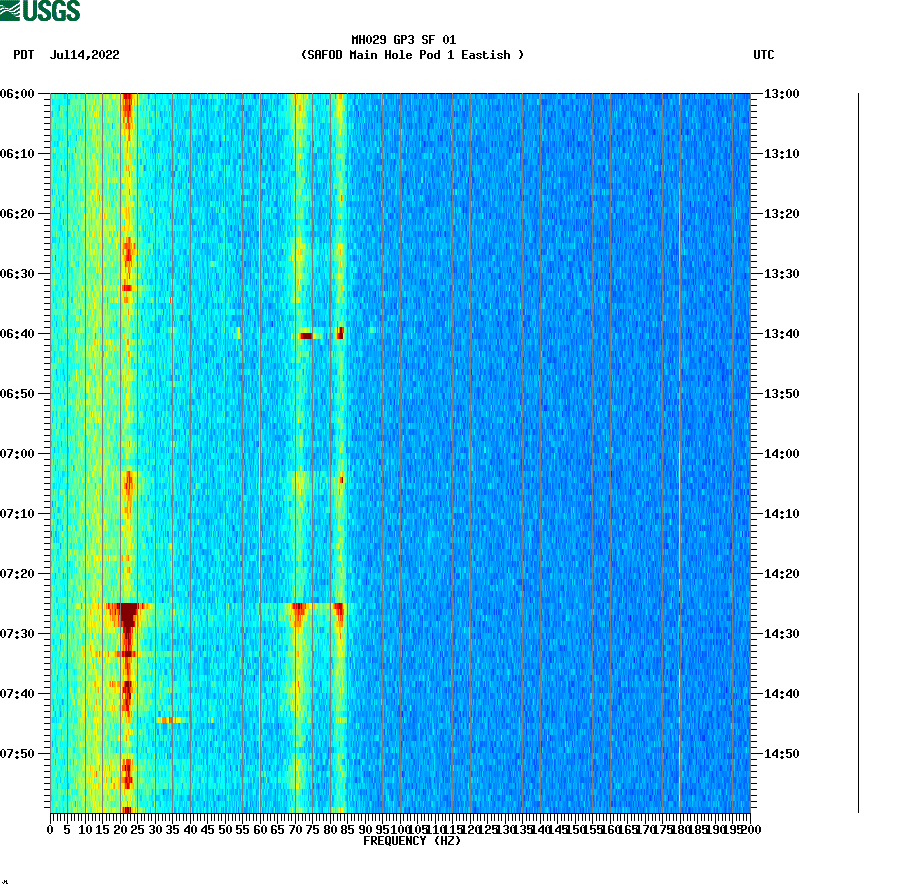Screen dimensions: 902x893
Task: Click the 0 Hz frequency tick label
Action: 49,828
